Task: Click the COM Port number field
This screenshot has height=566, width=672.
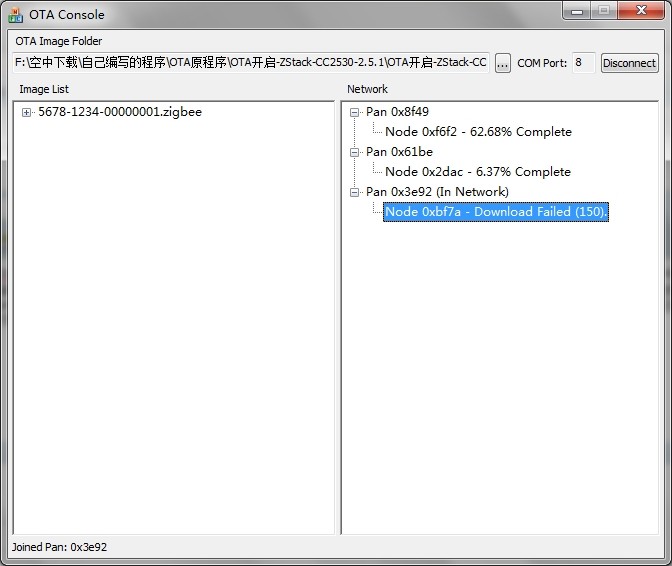Action: [583, 63]
